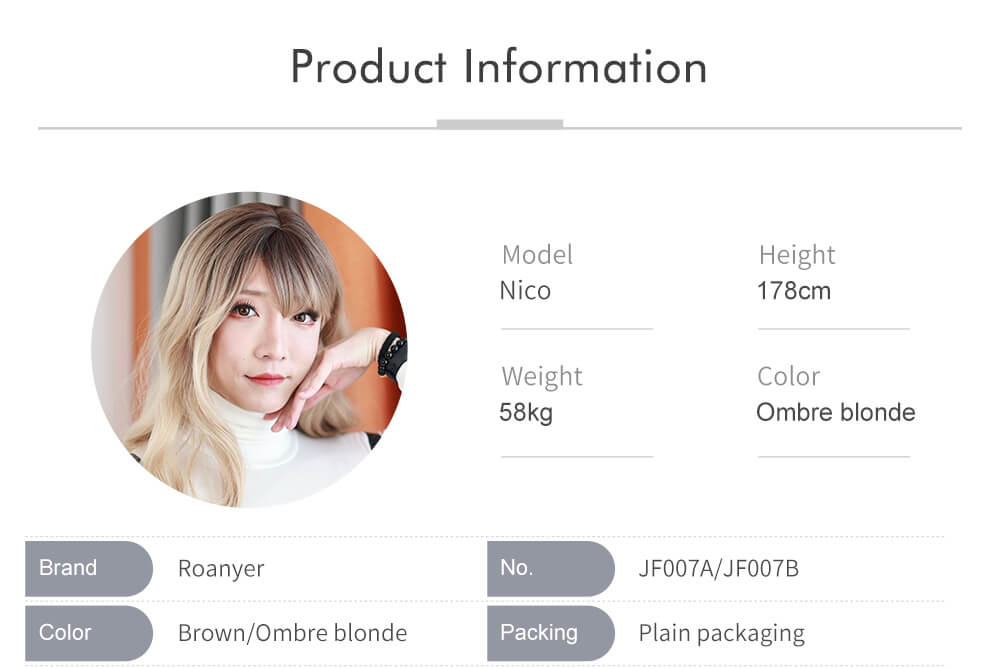This screenshot has height=668, width=1000.
Task: Select the 58kg weight value
Action: click(x=526, y=413)
